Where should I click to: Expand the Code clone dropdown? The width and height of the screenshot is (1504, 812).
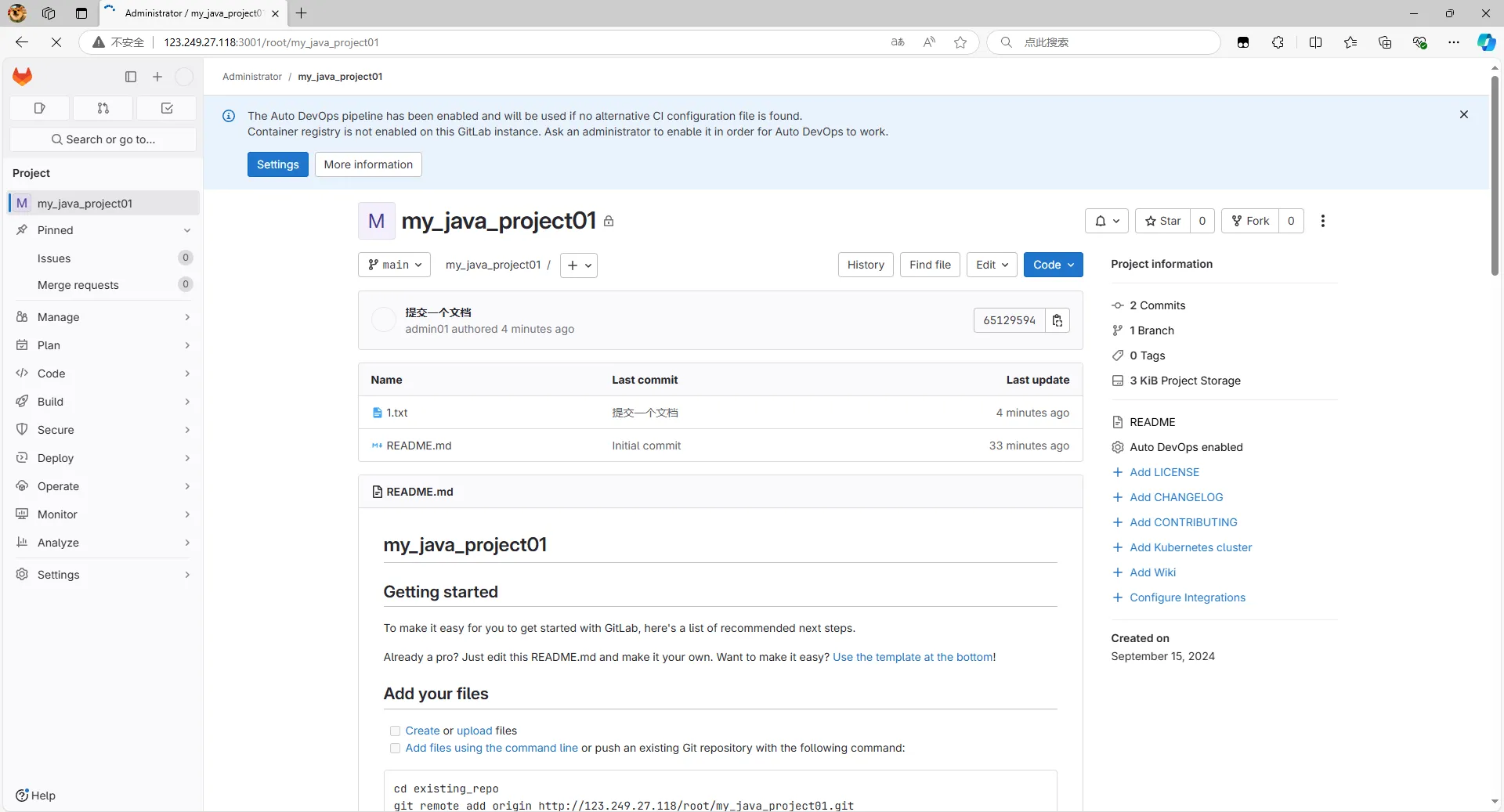point(1053,265)
